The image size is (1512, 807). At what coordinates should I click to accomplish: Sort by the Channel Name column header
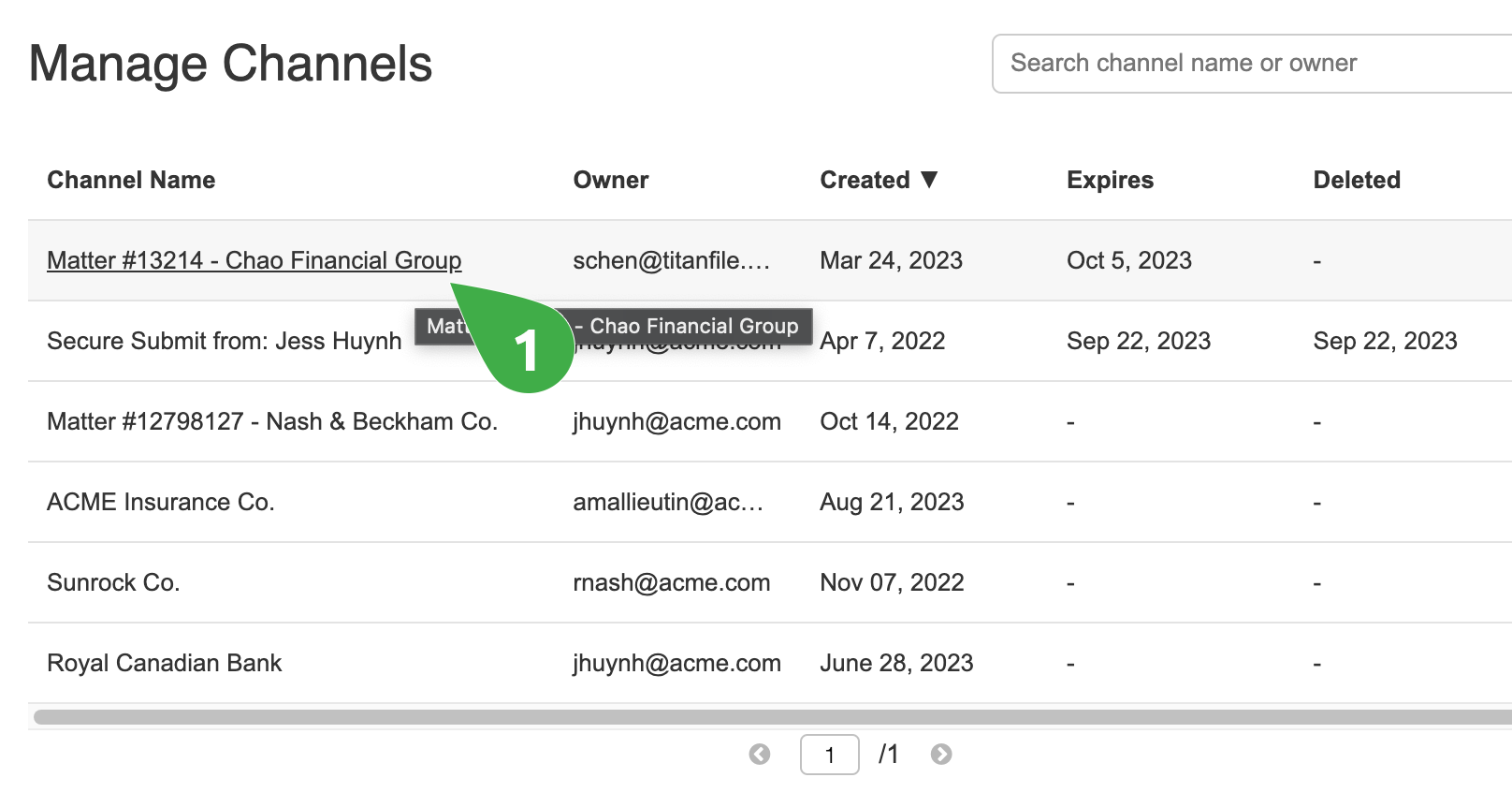[131, 180]
